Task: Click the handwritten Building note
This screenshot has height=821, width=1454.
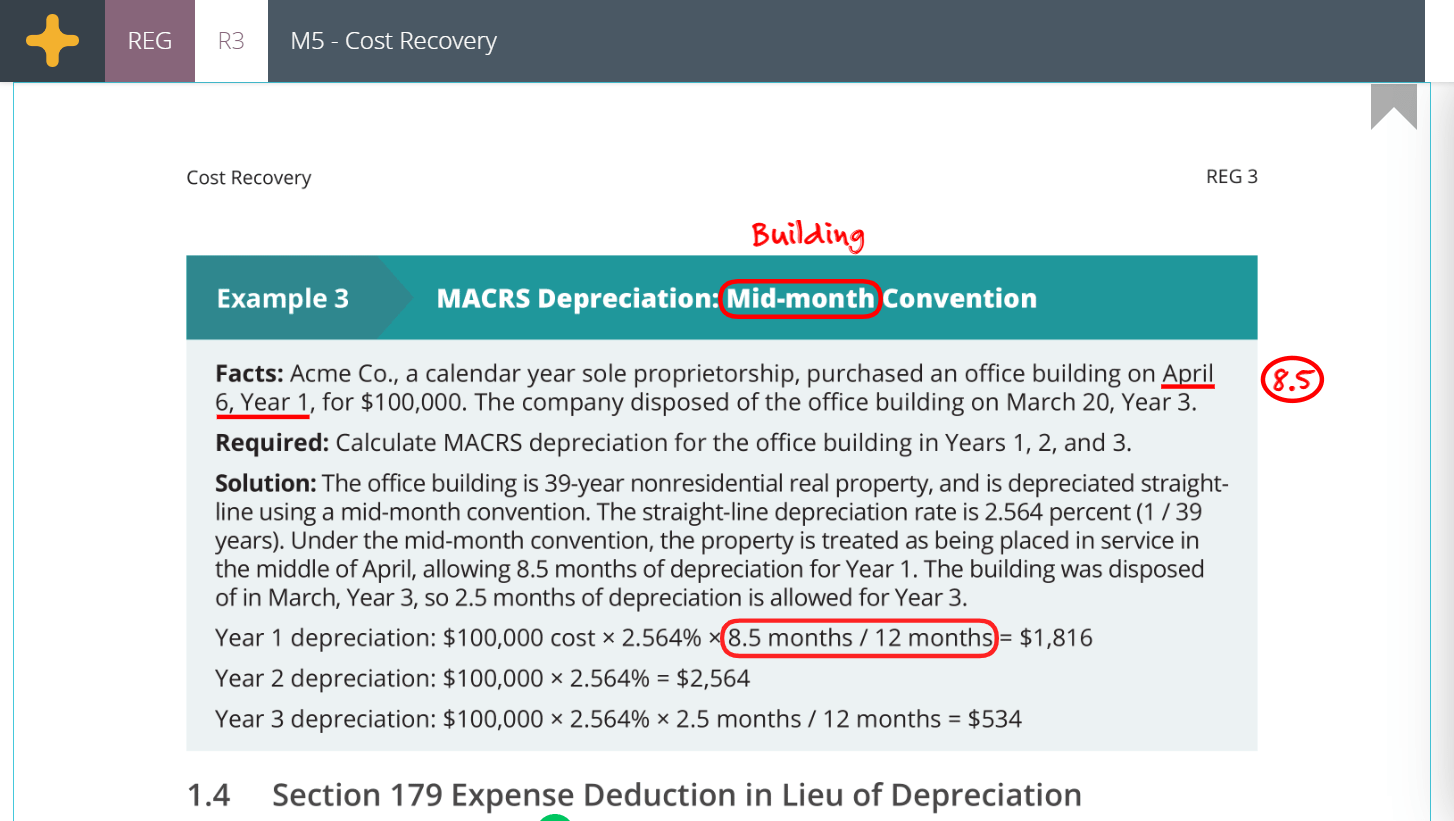Action: point(806,236)
